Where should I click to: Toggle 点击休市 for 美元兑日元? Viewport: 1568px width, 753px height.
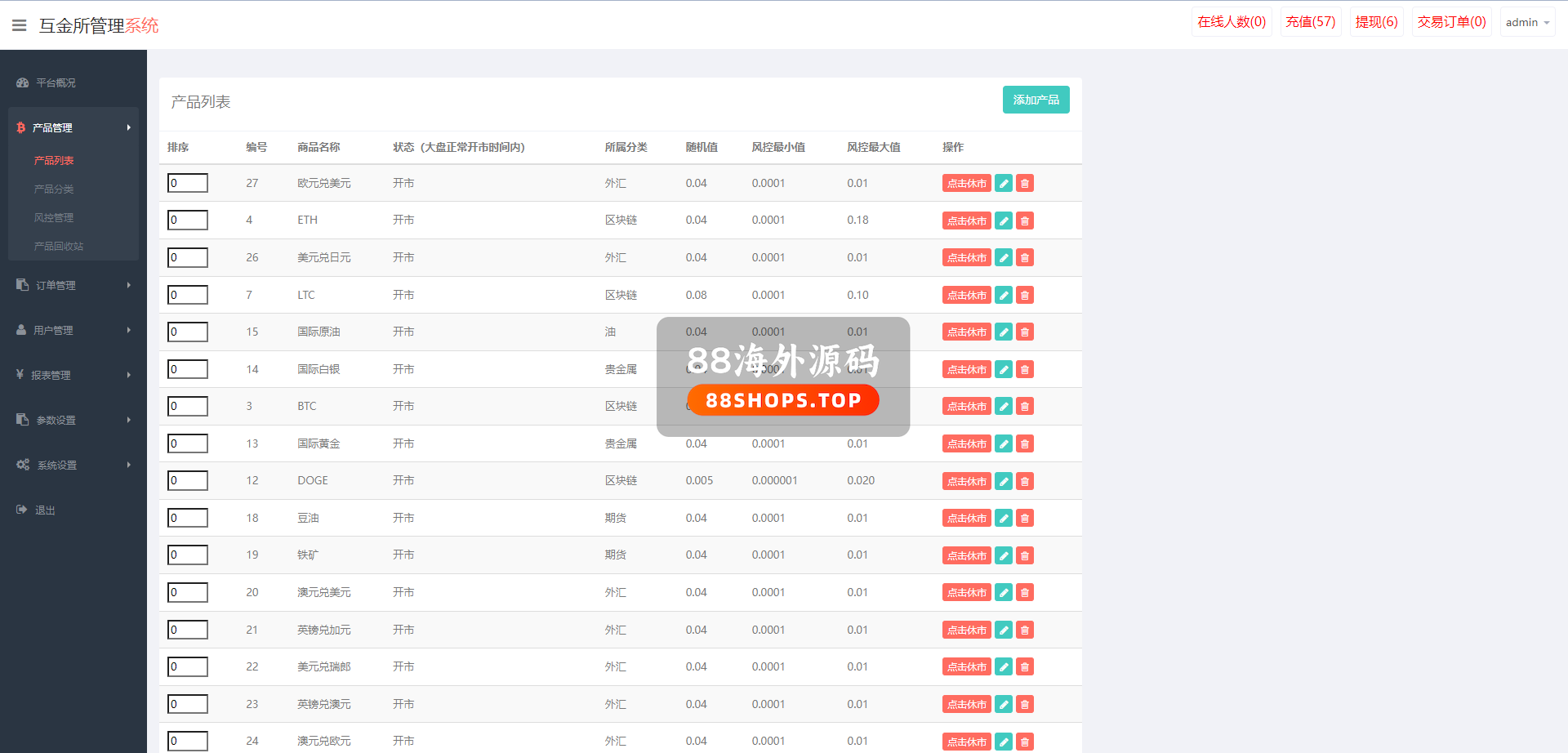966,258
